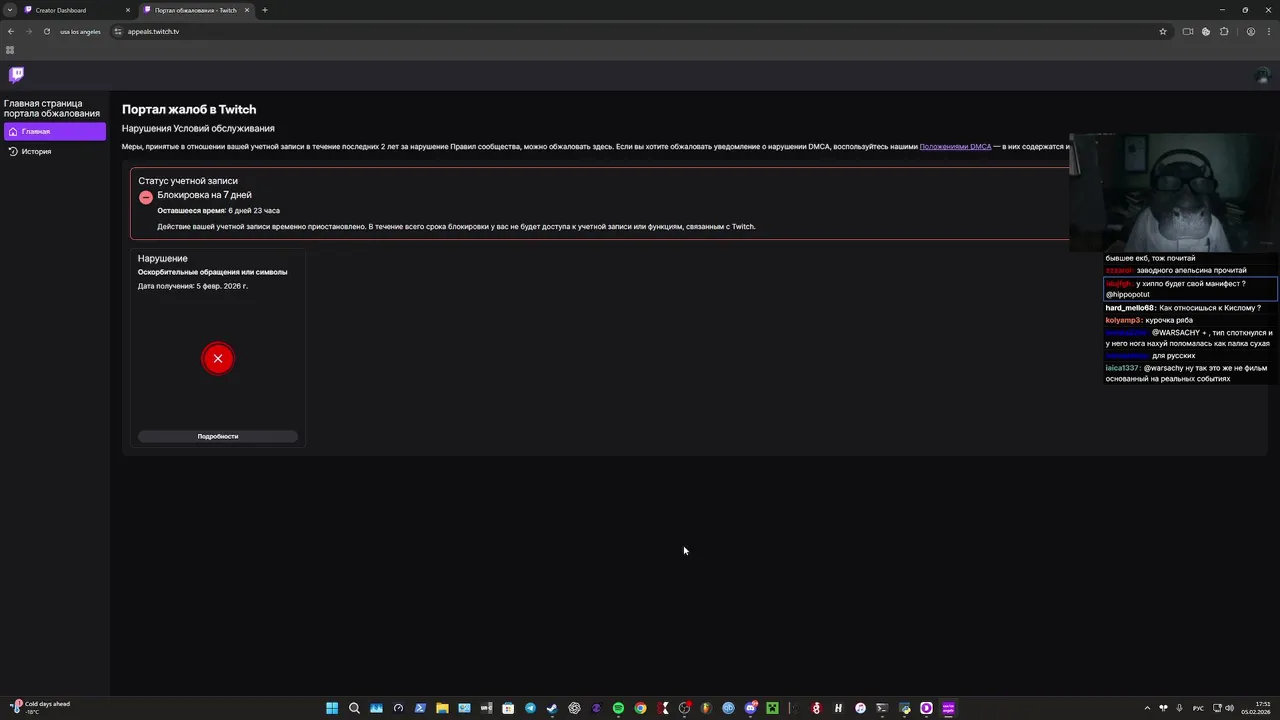Click the webcam overlay thumbnail

point(1174,192)
